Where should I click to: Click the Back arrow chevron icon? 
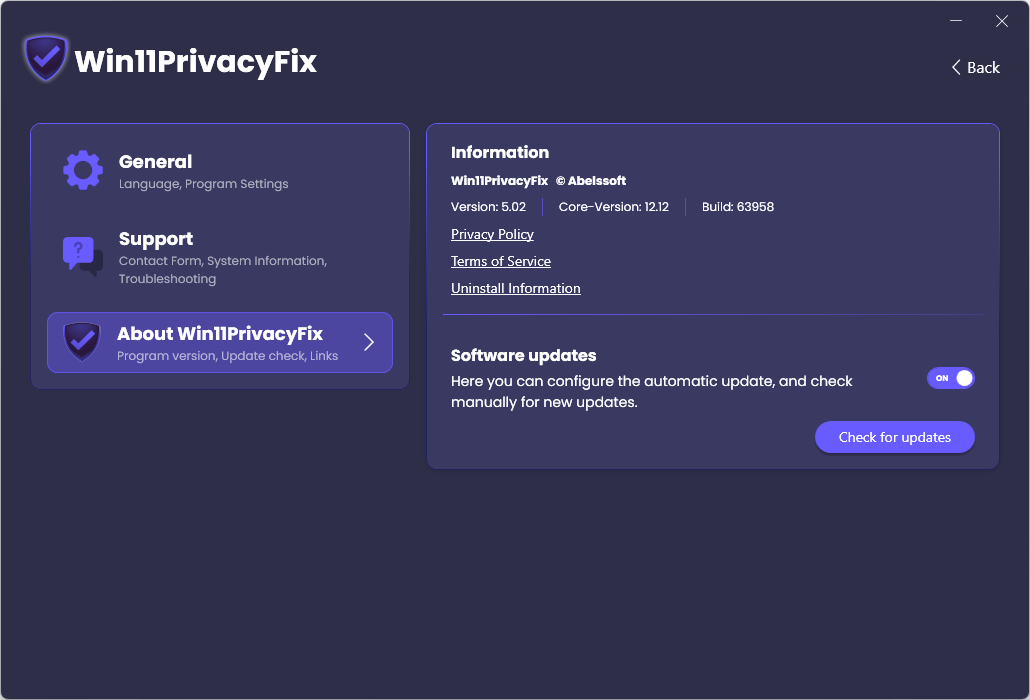956,68
